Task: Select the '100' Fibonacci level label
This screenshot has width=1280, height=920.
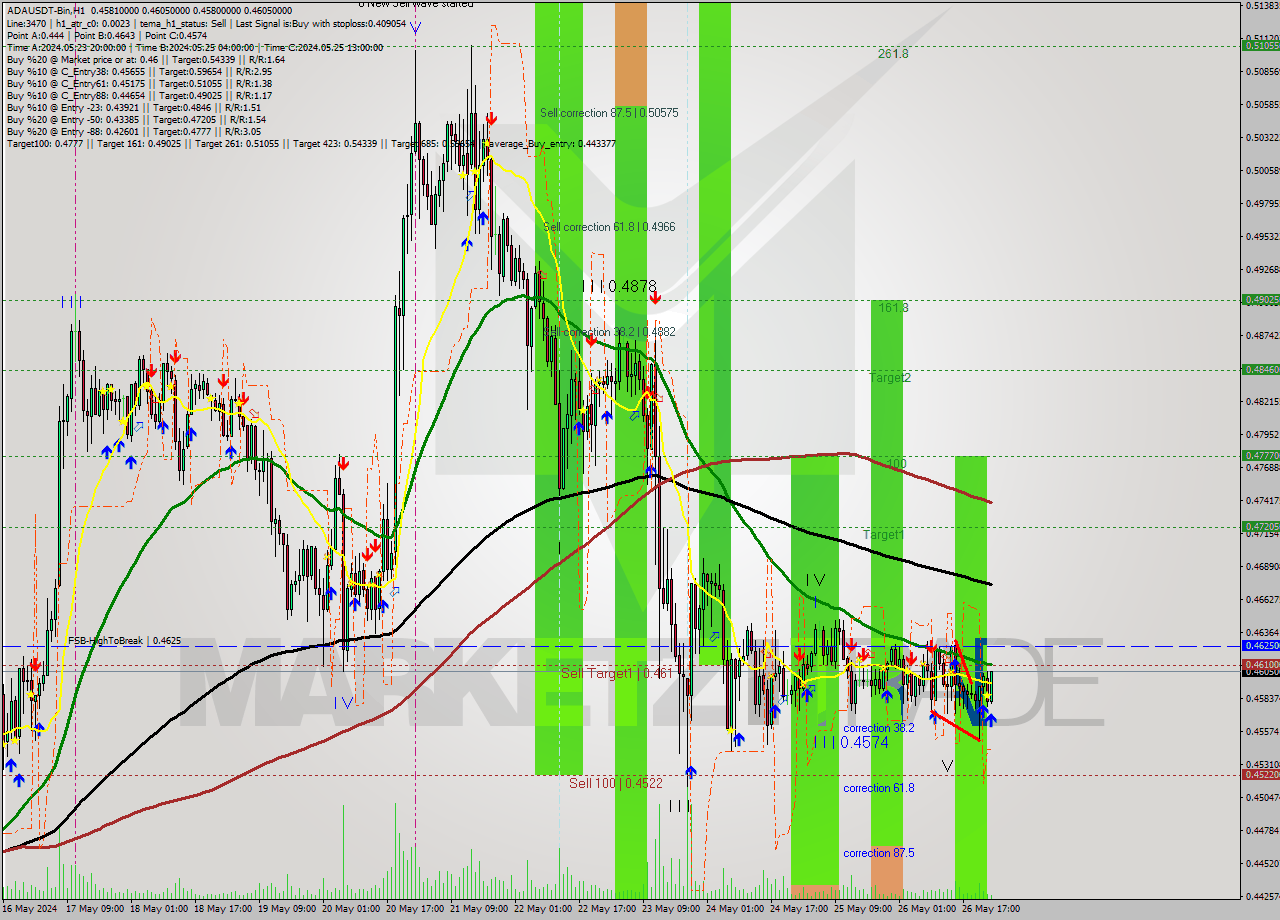Action: click(x=896, y=464)
